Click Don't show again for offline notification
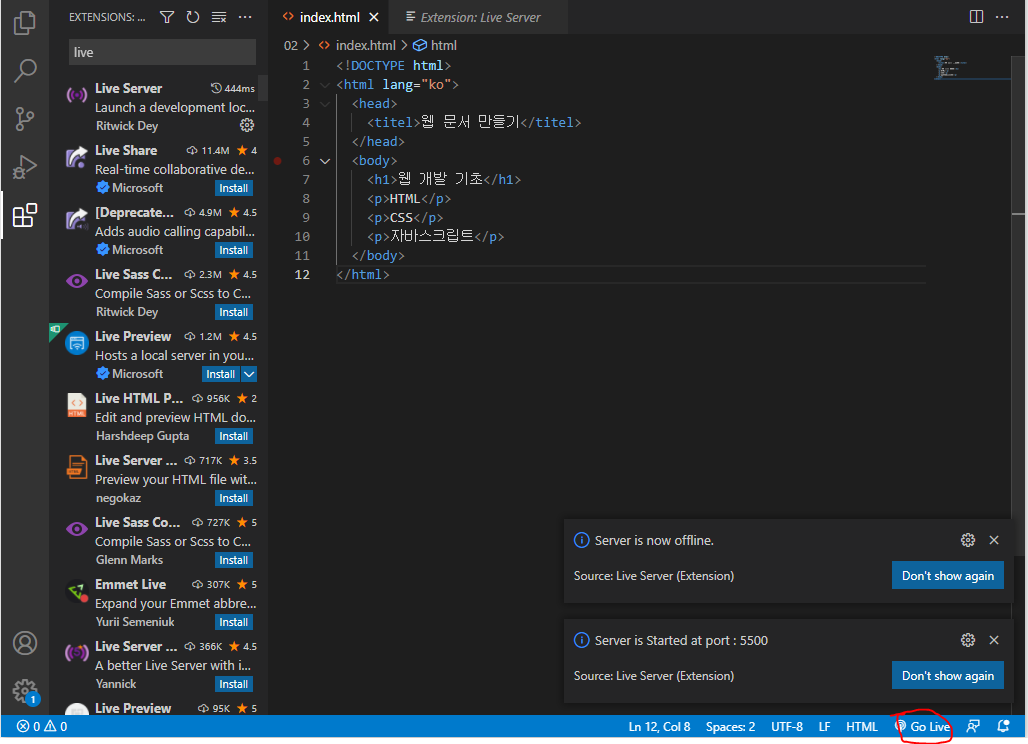Image resolution: width=1028 pixels, height=744 pixels. click(x=947, y=576)
